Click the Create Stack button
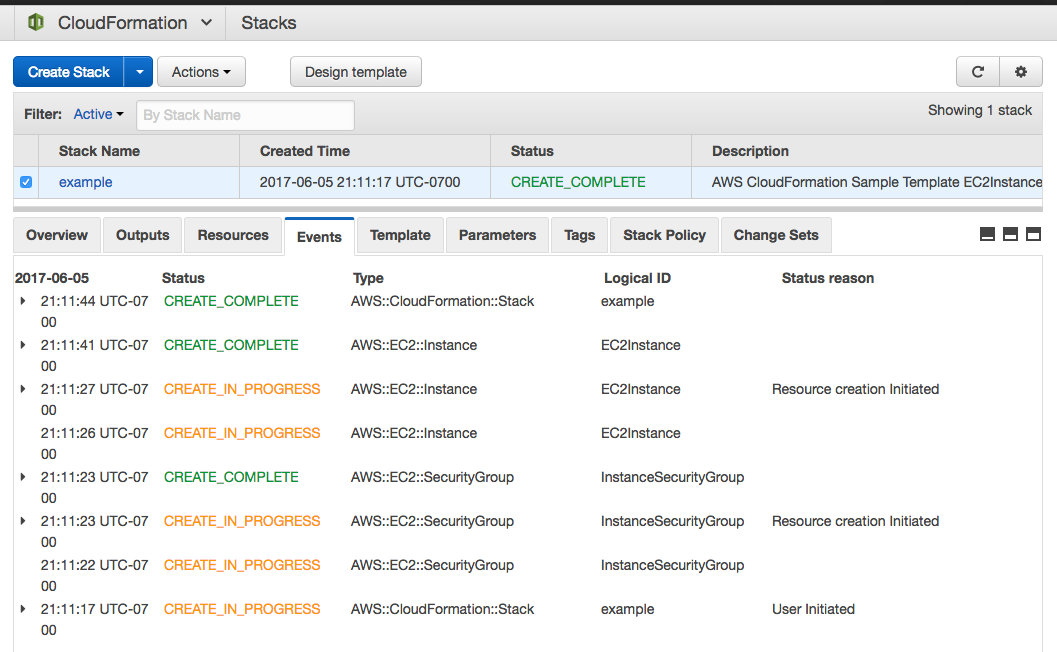The width and height of the screenshot is (1057, 652). tap(68, 71)
